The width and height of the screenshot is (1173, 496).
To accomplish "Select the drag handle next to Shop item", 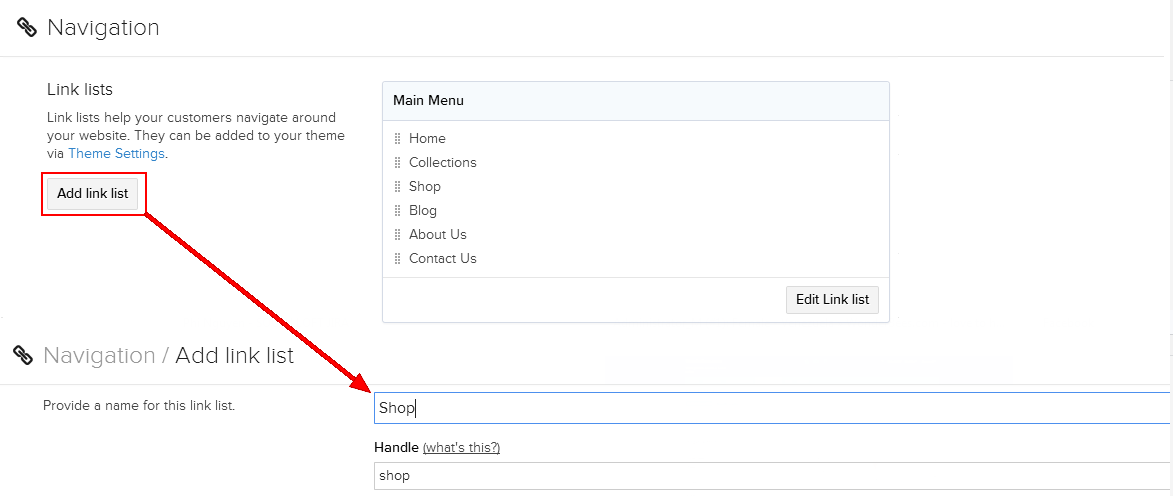I will 397,186.
